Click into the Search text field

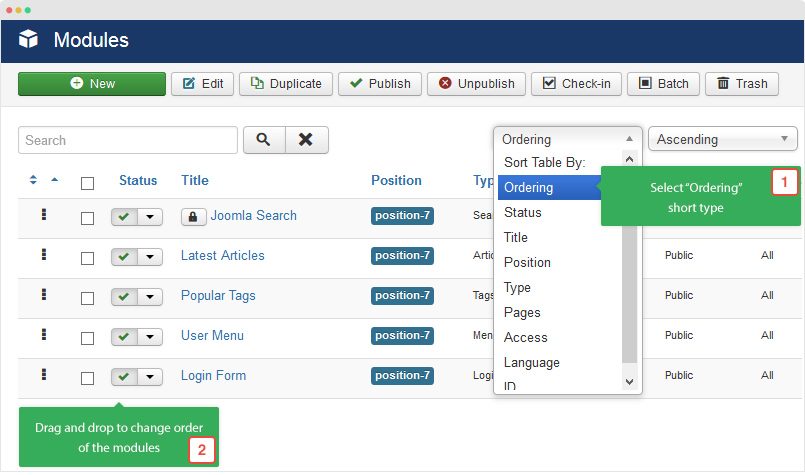[128, 140]
